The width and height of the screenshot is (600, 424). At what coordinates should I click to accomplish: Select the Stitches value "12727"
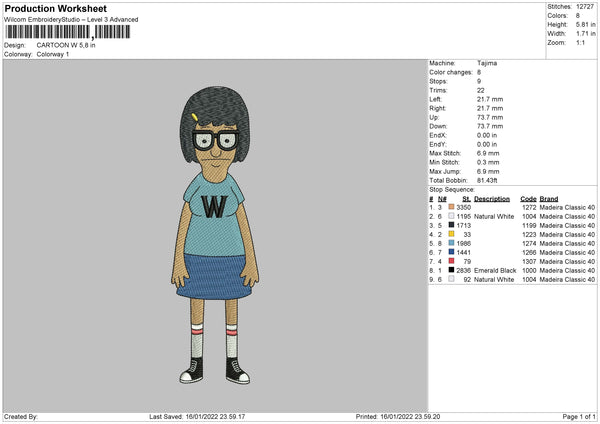(x=585, y=7)
